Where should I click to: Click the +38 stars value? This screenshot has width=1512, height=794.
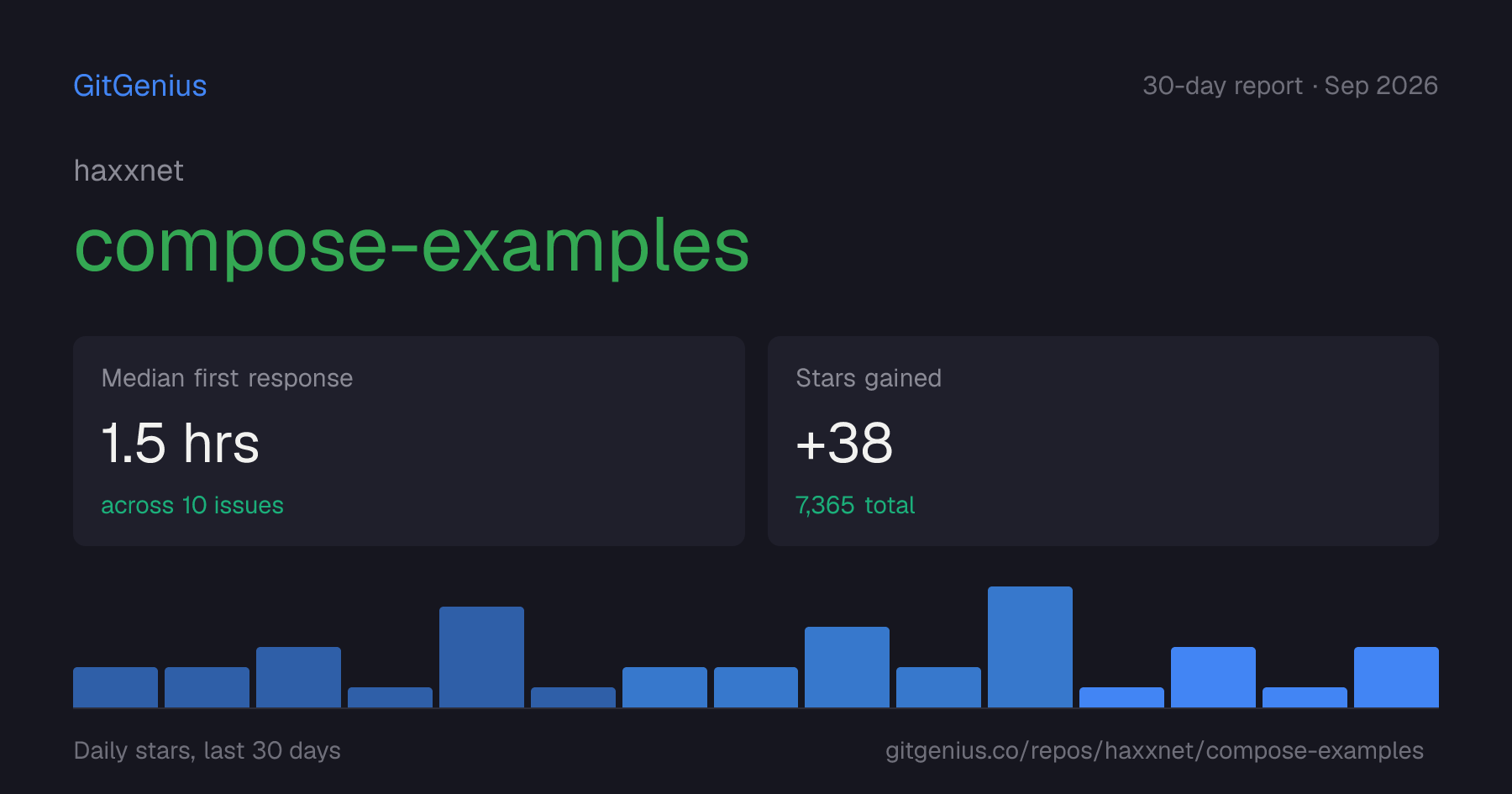click(844, 443)
